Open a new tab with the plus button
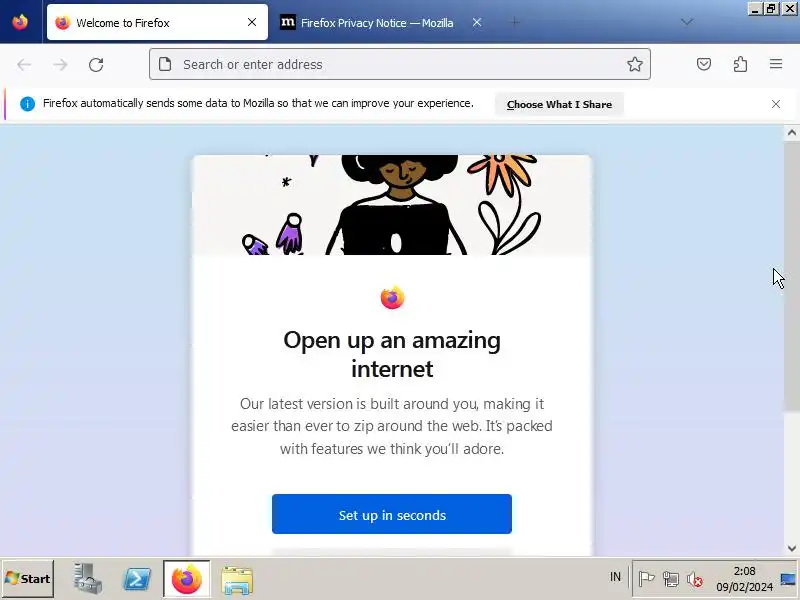 pyautogui.click(x=515, y=22)
